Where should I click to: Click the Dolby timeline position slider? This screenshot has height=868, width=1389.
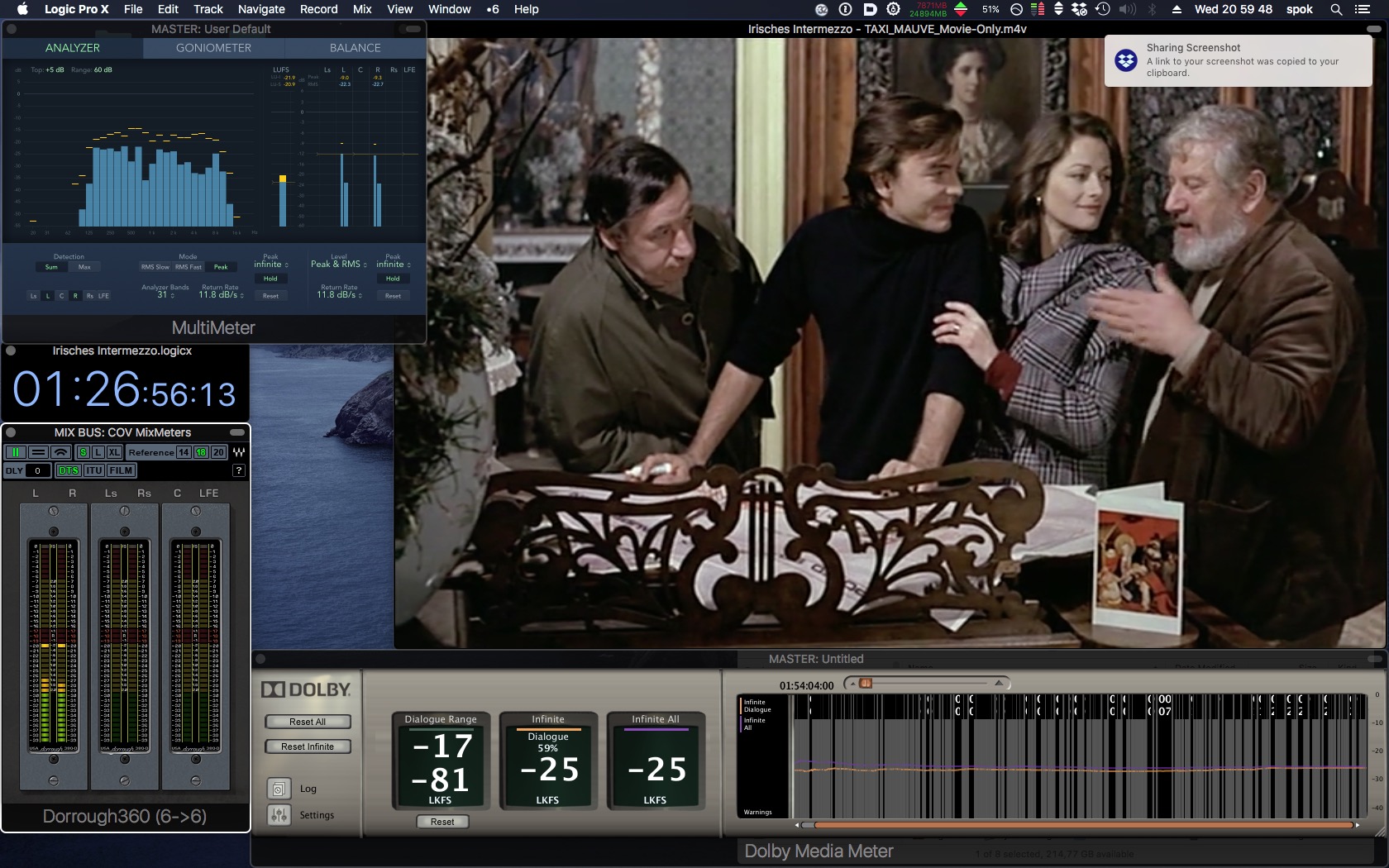pos(927,683)
